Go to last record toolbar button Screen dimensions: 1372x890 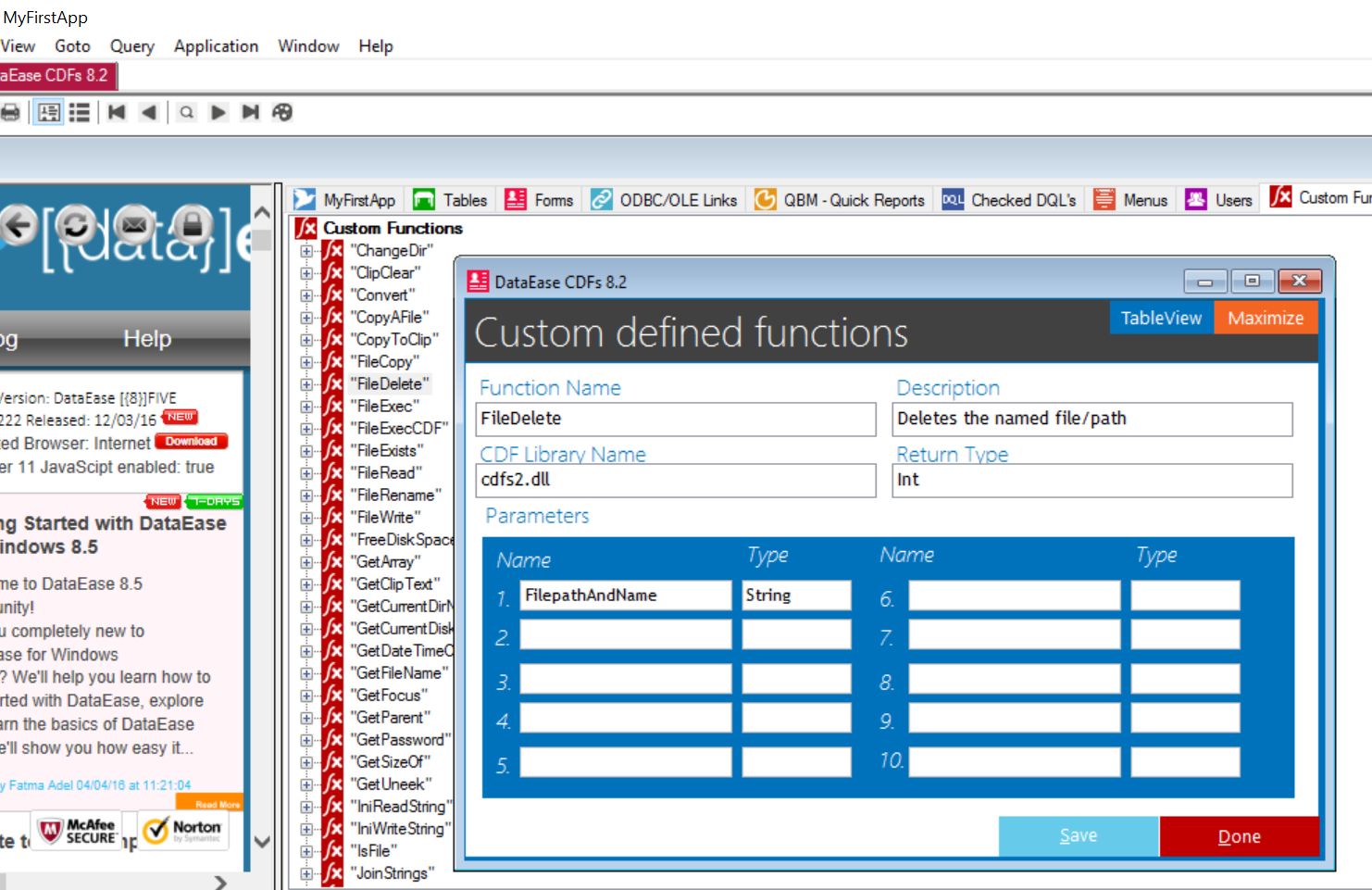250,112
